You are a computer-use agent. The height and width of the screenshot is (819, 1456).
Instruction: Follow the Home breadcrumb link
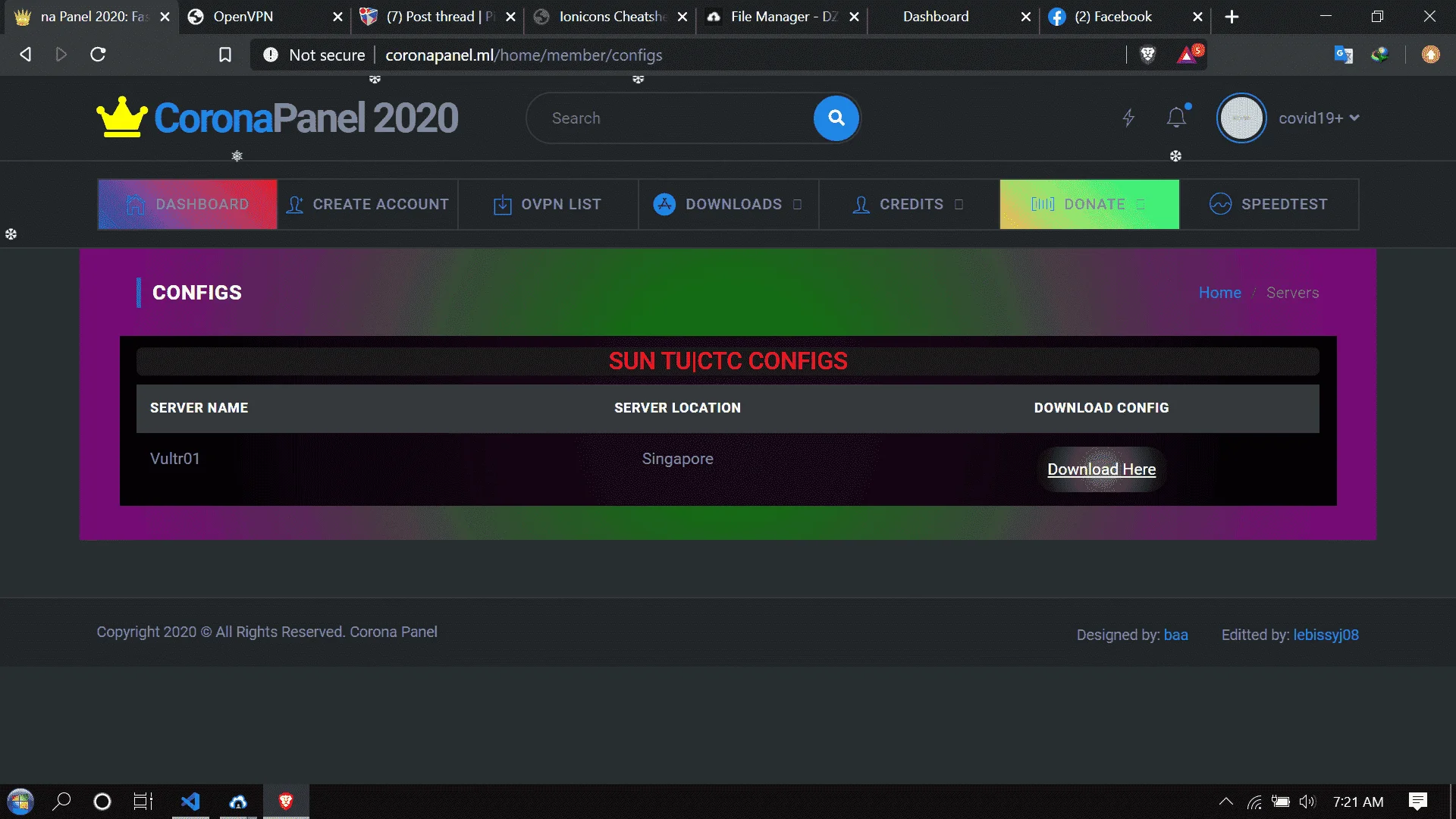click(1219, 293)
